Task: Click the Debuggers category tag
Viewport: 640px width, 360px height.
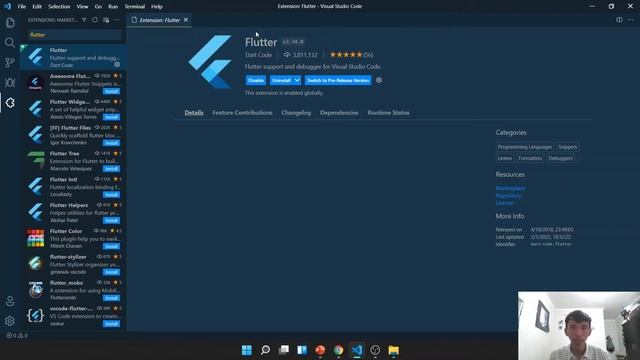Action: coord(560,158)
